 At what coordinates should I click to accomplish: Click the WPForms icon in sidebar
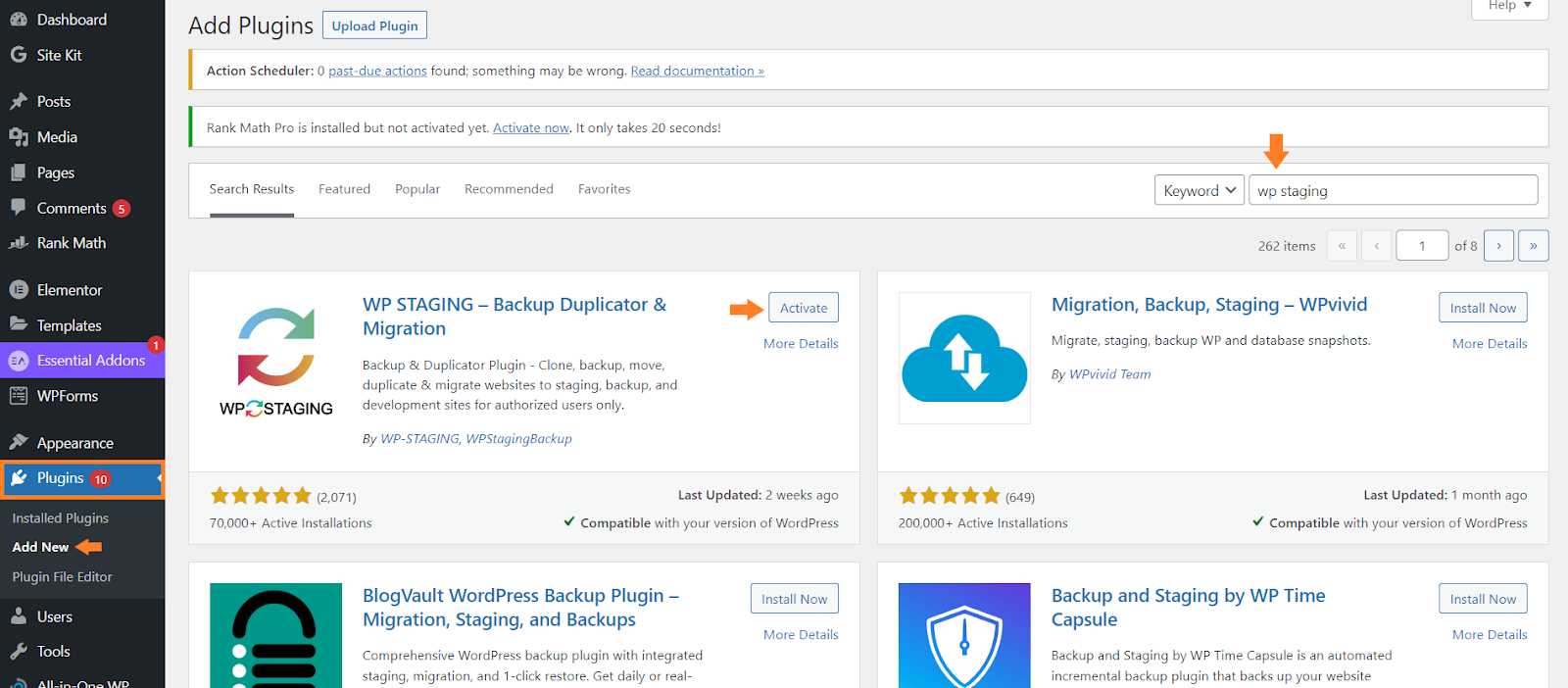coord(19,396)
